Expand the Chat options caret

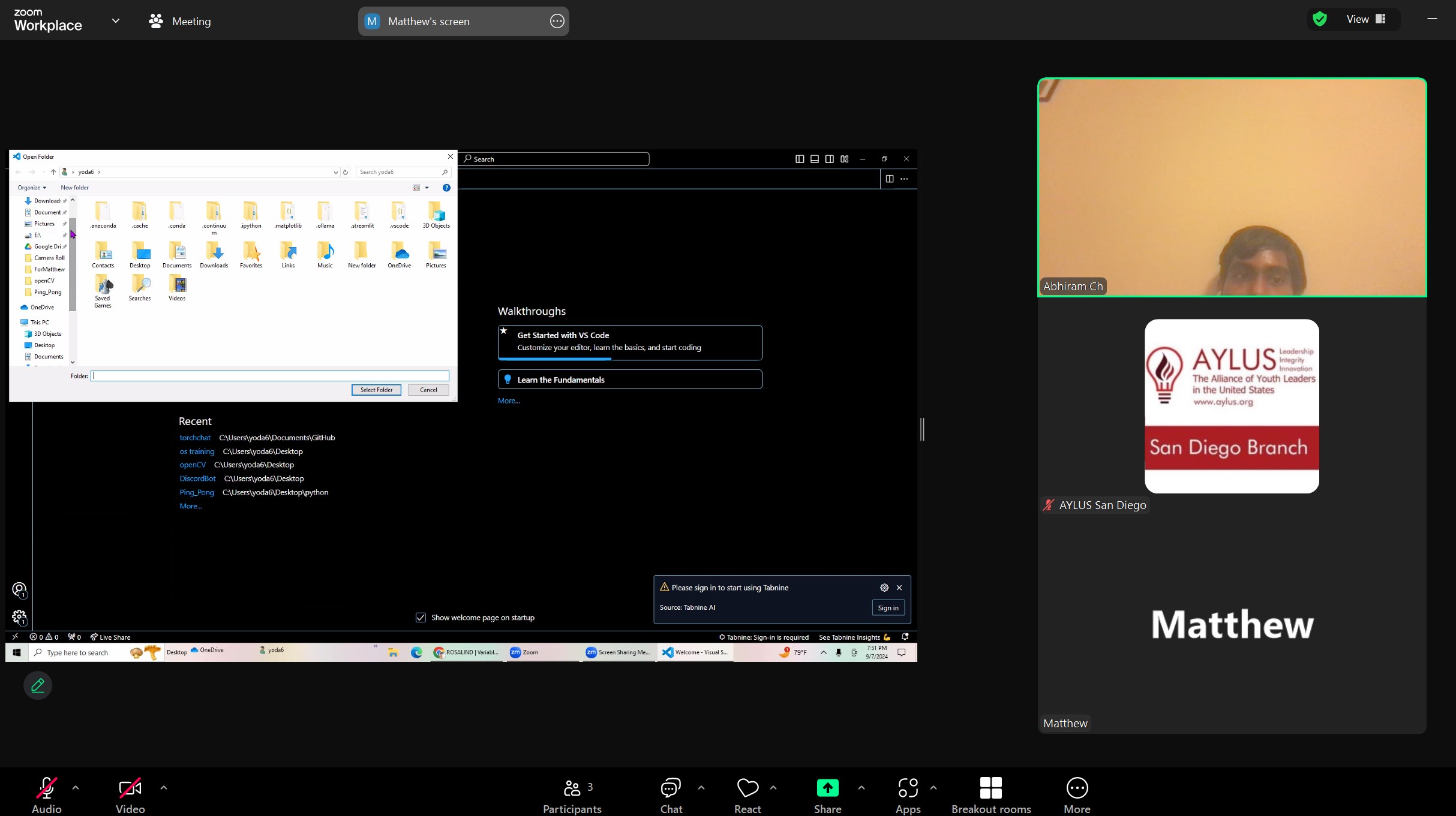coord(701,788)
